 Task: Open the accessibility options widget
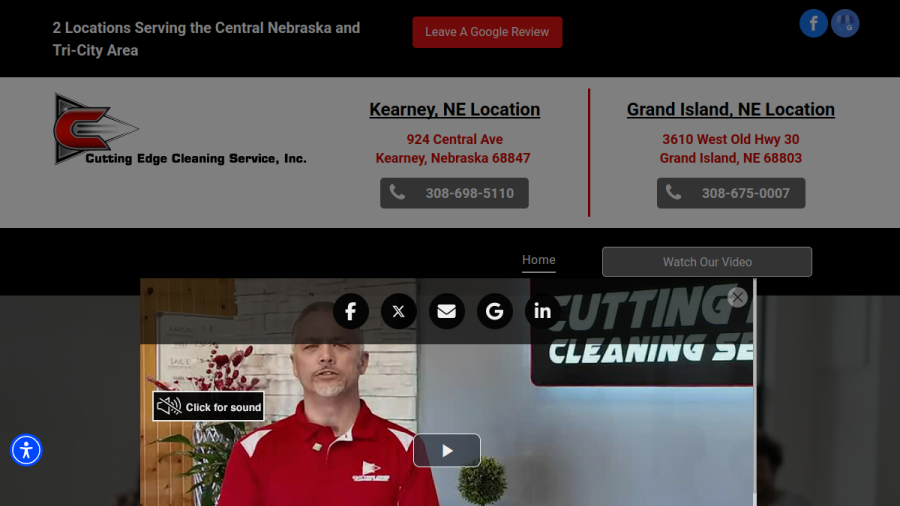26,450
